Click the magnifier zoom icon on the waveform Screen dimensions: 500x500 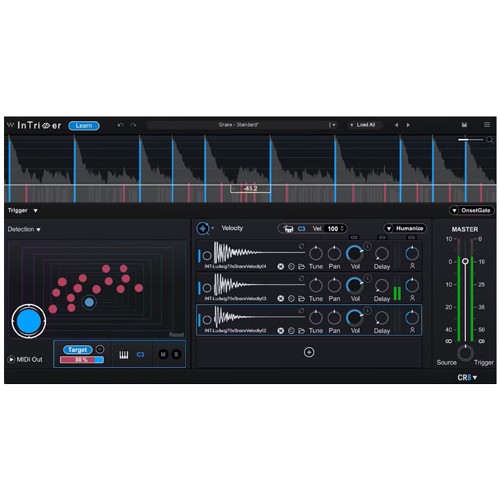490,140
